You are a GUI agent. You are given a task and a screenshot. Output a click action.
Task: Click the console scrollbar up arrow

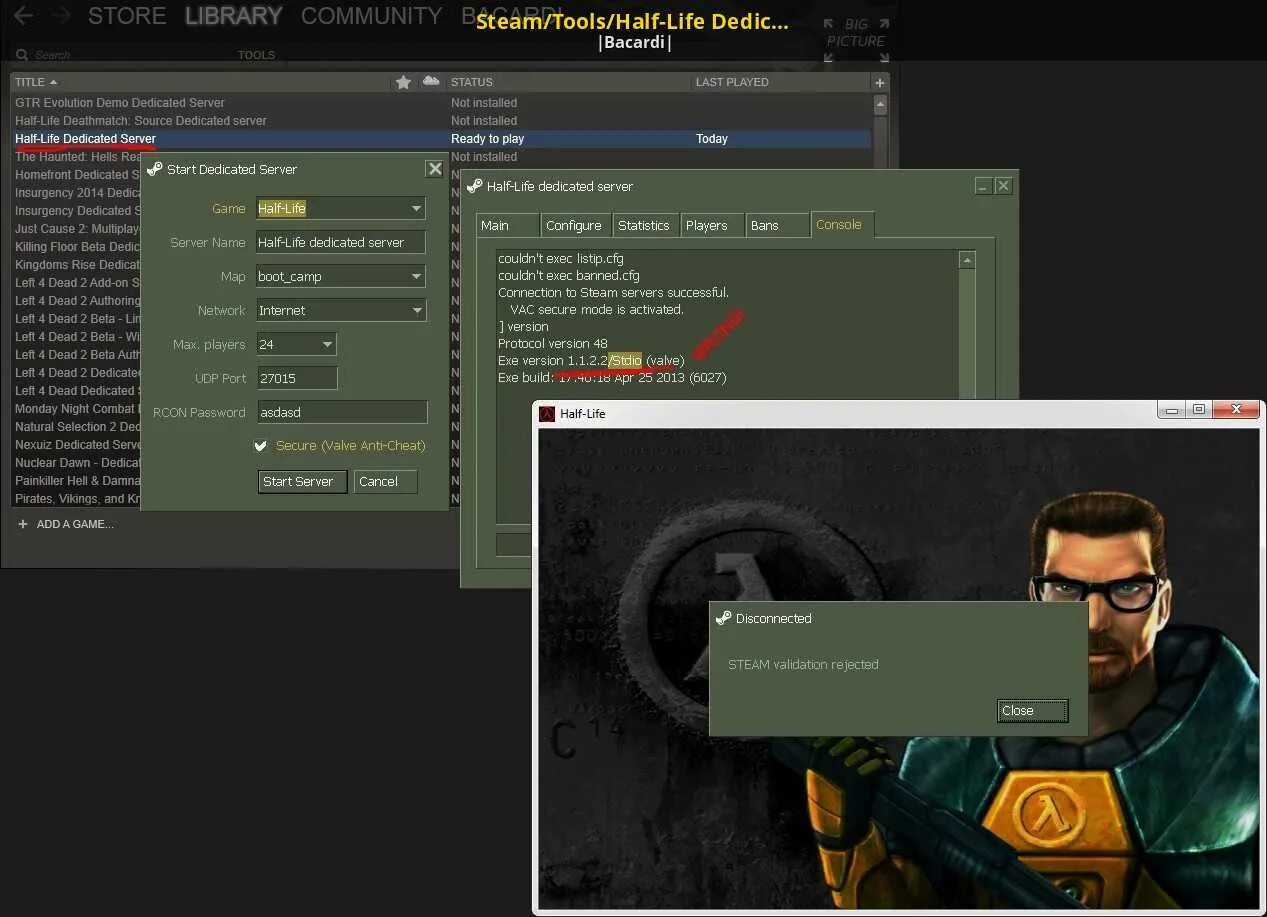tap(966, 260)
